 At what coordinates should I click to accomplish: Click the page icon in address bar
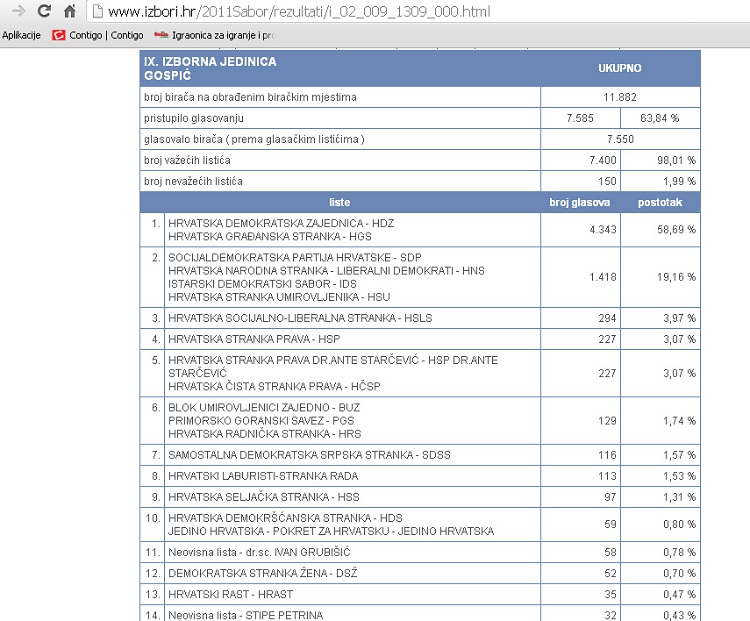(98, 11)
